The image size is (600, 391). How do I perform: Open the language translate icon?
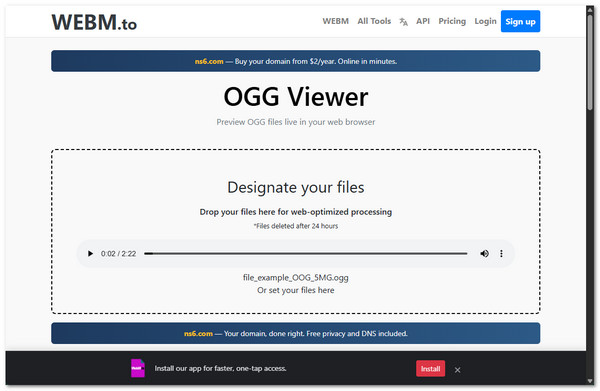pyautogui.click(x=403, y=22)
